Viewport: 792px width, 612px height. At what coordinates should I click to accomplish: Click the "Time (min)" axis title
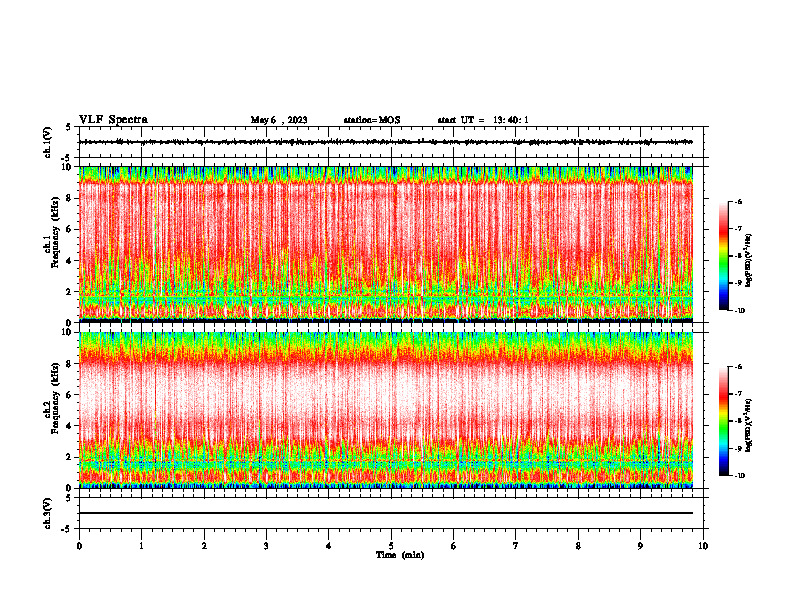[400, 555]
